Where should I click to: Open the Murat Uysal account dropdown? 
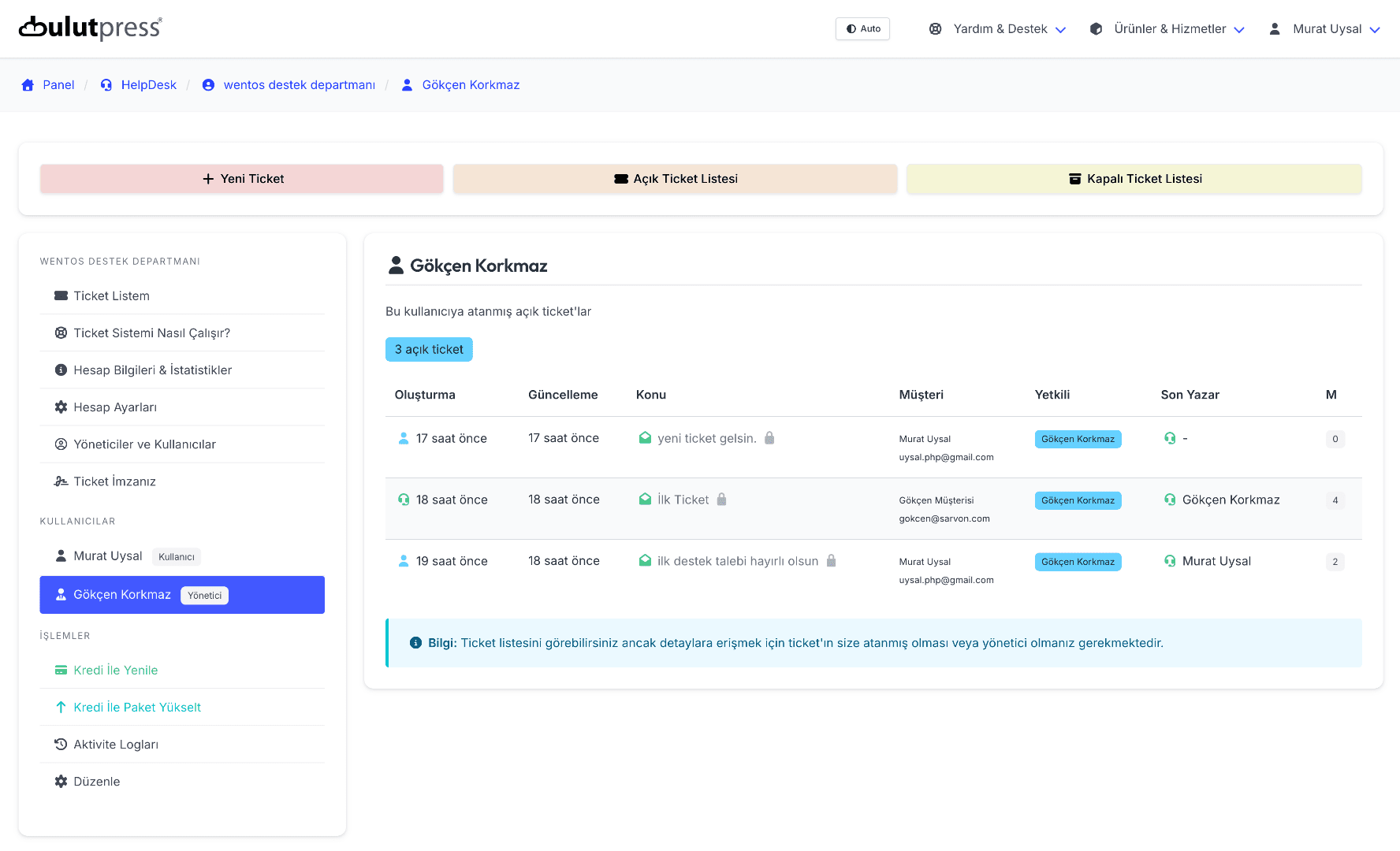[x=1324, y=29]
